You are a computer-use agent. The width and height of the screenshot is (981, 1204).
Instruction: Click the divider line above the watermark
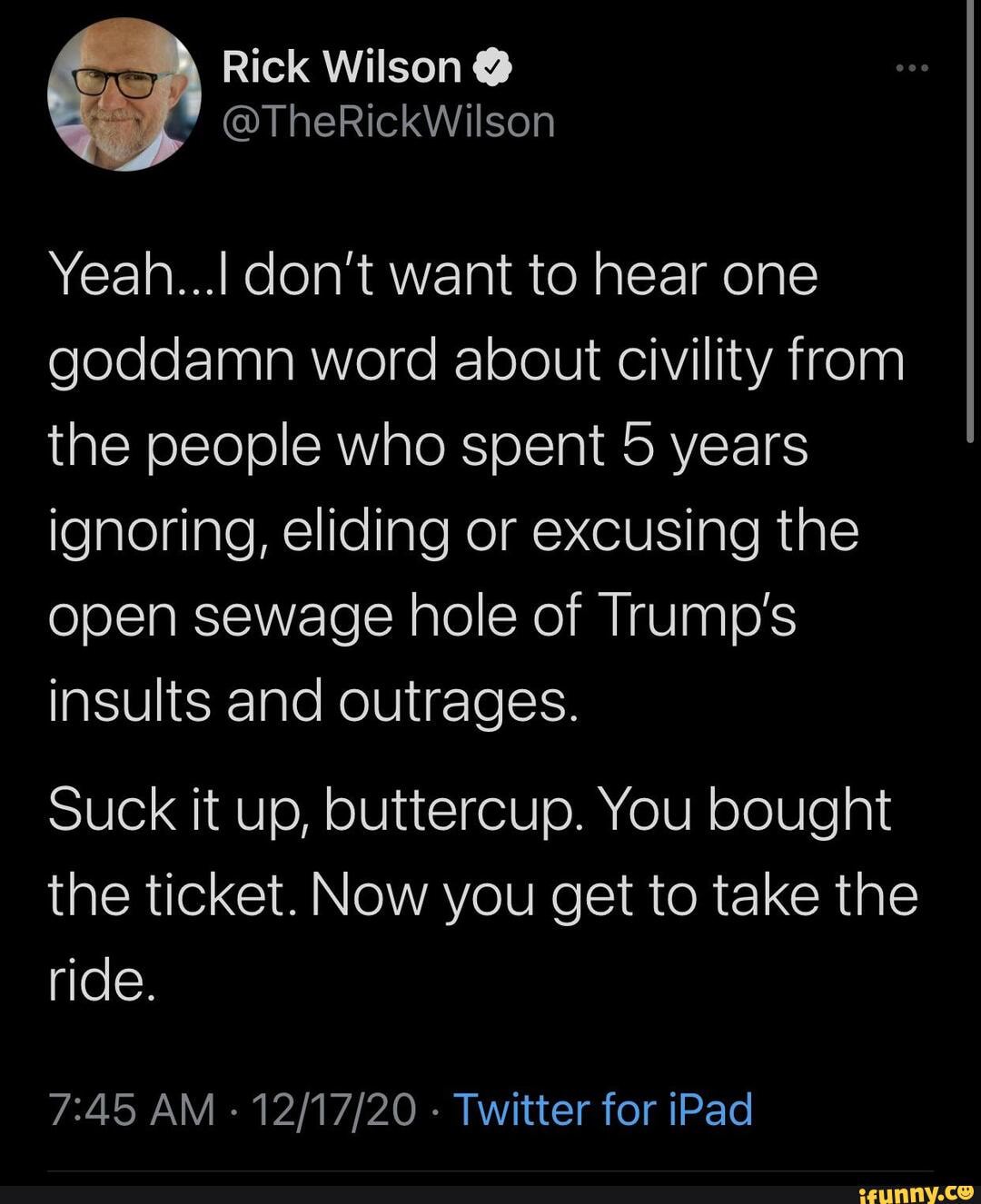(x=490, y=1171)
